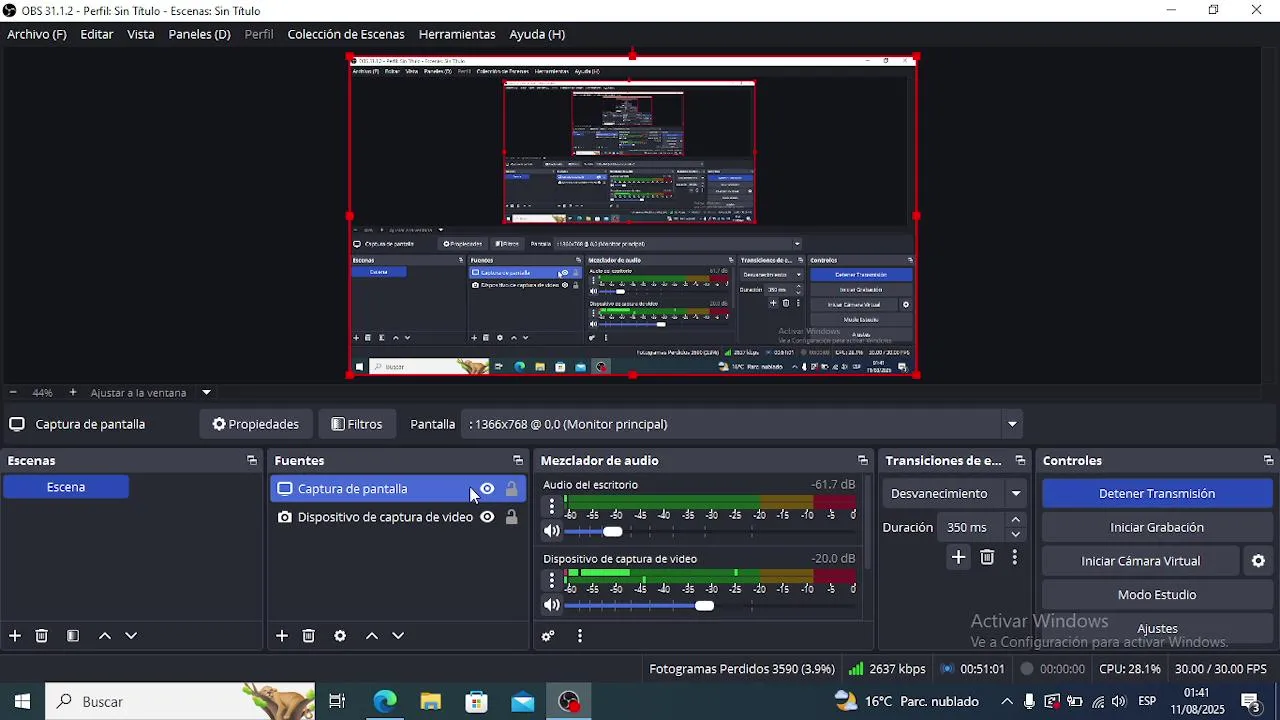Viewport: 1280px width, 720px height.
Task: Open advanced audio properties gears icon
Action: tap(548, 636)
